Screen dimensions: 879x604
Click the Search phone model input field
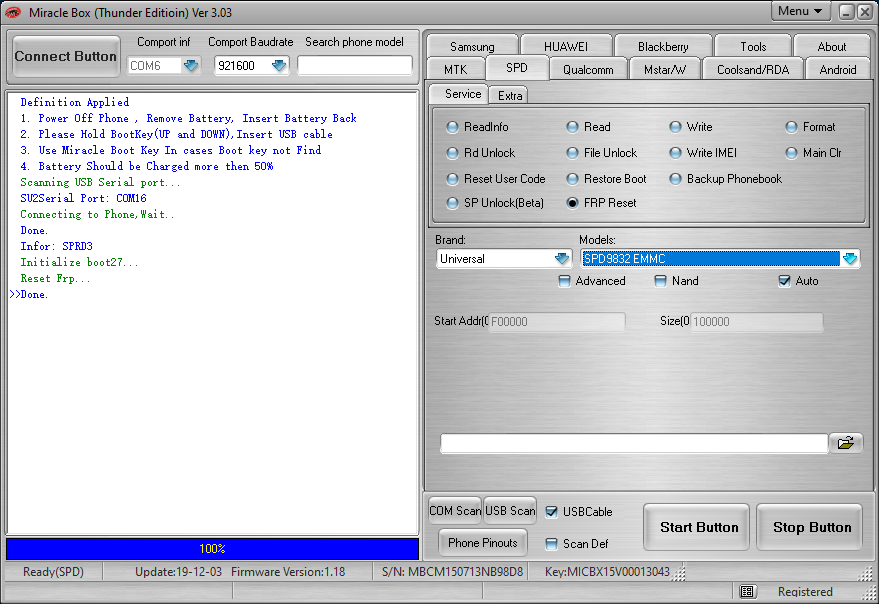(x=355, y=66)
